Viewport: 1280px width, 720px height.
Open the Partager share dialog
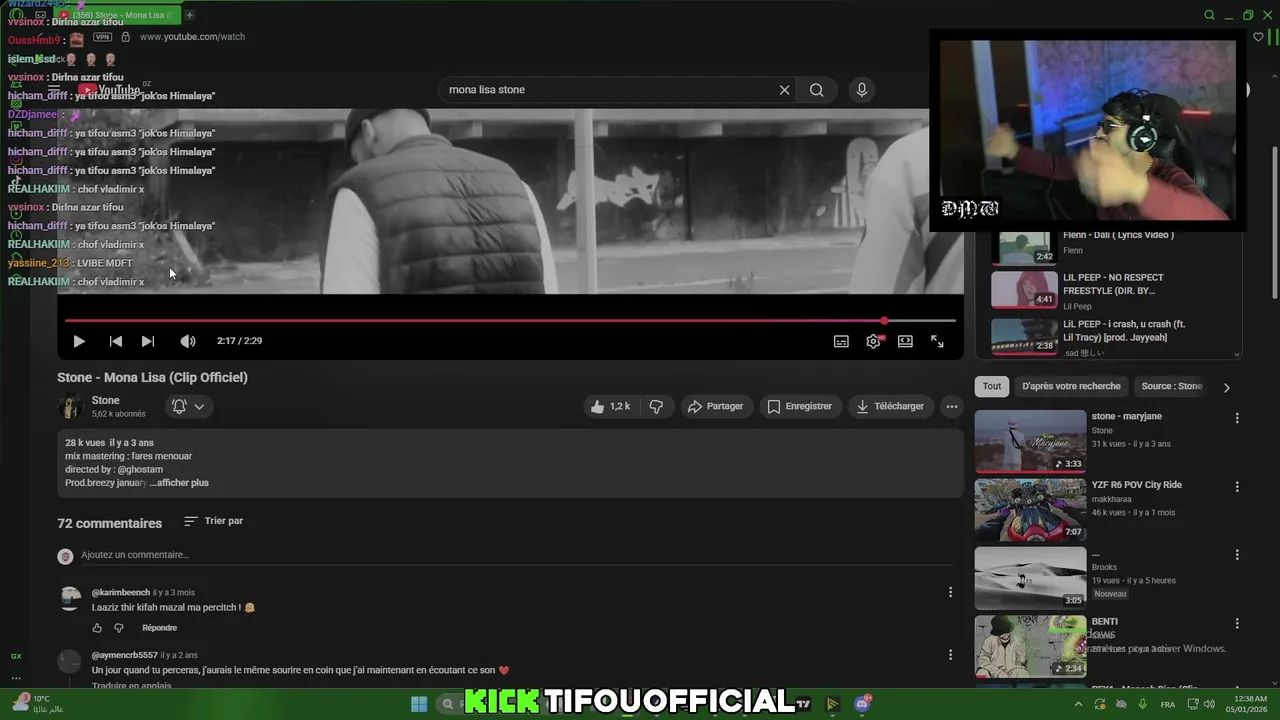click(x=715, y=406)
